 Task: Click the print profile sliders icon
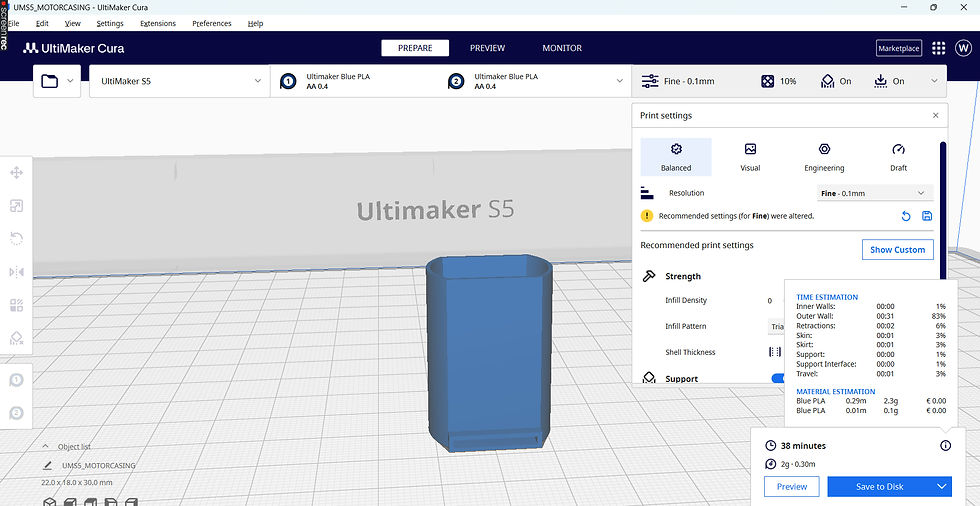click(x=650, y=81)
